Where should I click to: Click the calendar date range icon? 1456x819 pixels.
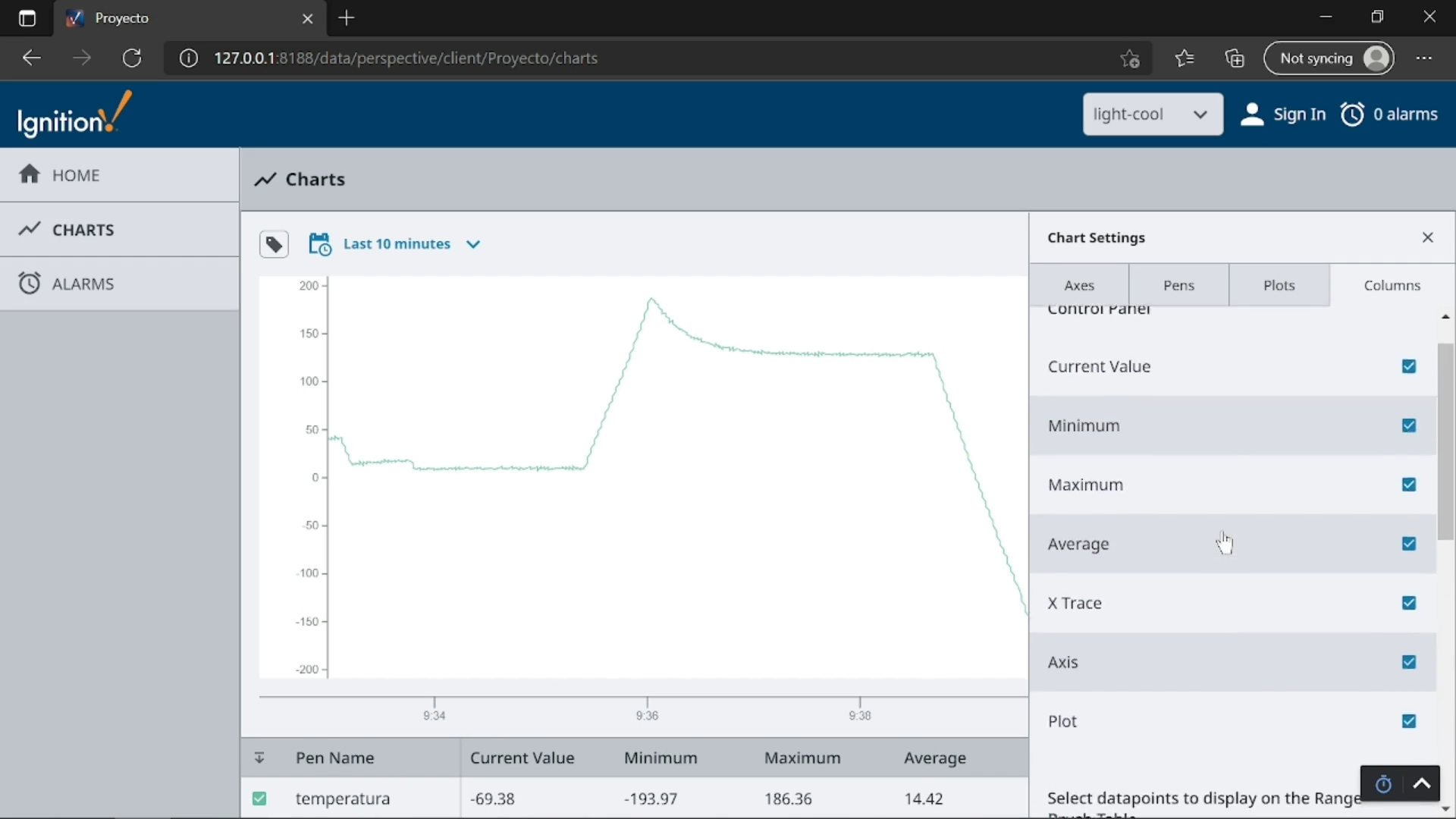click(x=319, y=244)
